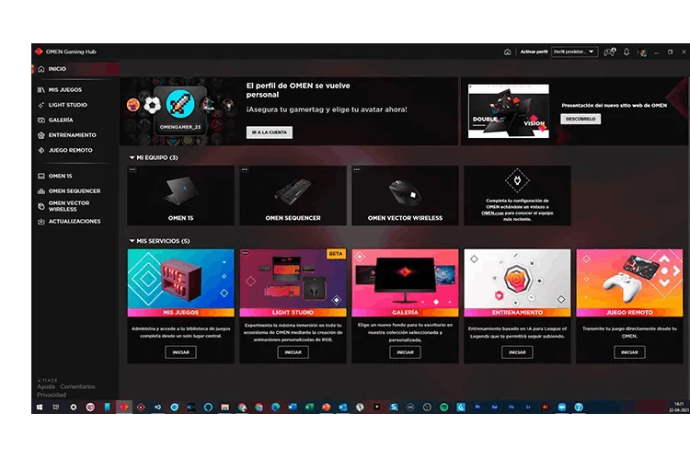Go to Galería in the sidebar

pos(61,120)
